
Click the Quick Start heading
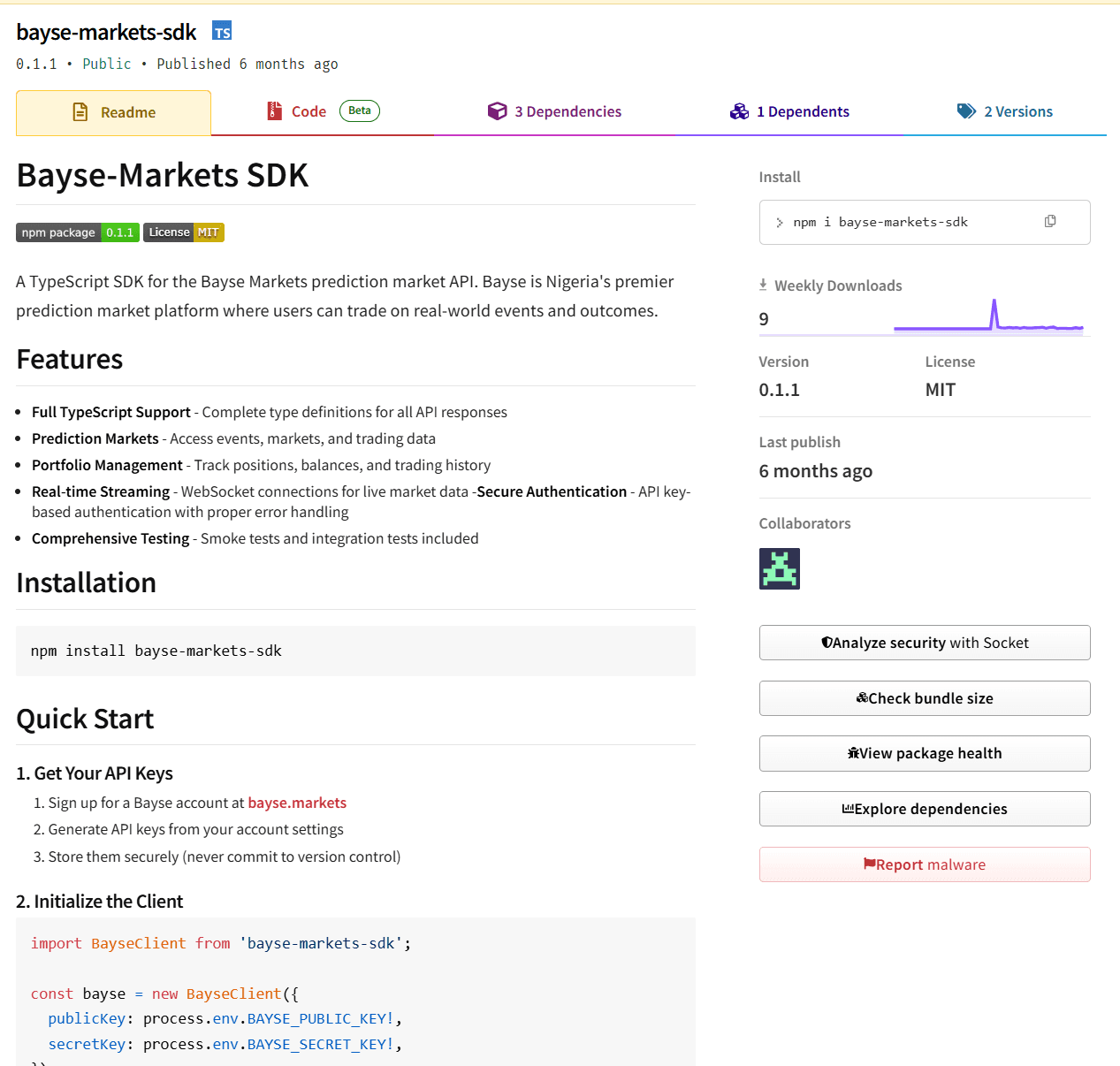[85, 720]
